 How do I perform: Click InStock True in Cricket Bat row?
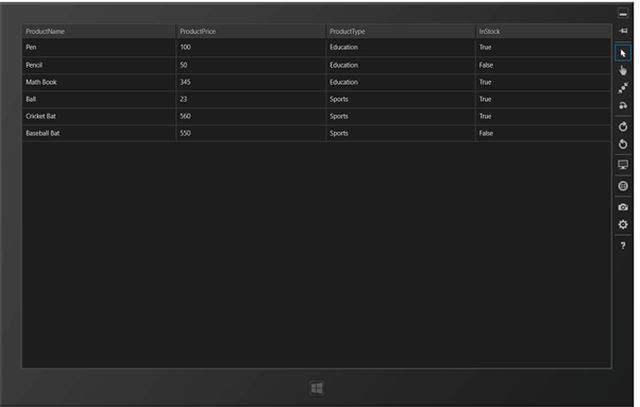click(x=543, y=116)
